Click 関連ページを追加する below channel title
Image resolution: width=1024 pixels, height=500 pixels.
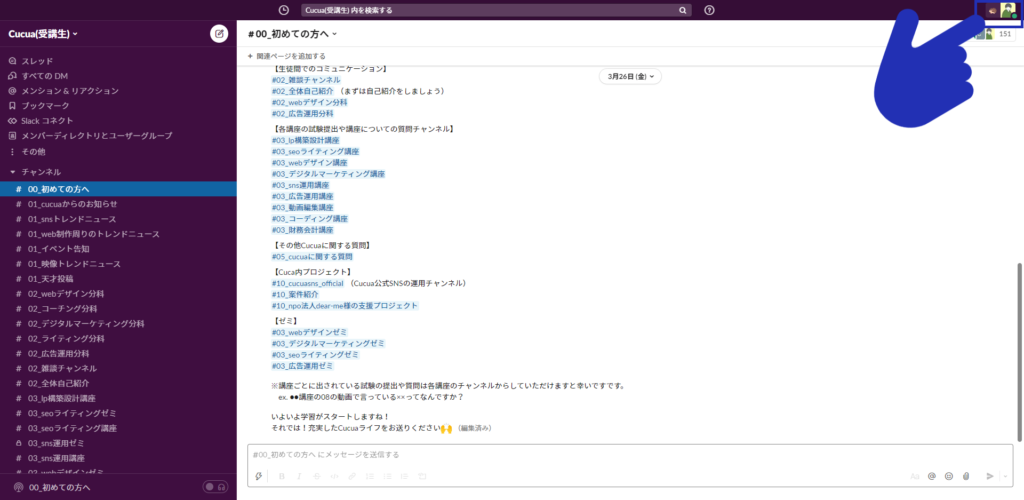(287, 56)
